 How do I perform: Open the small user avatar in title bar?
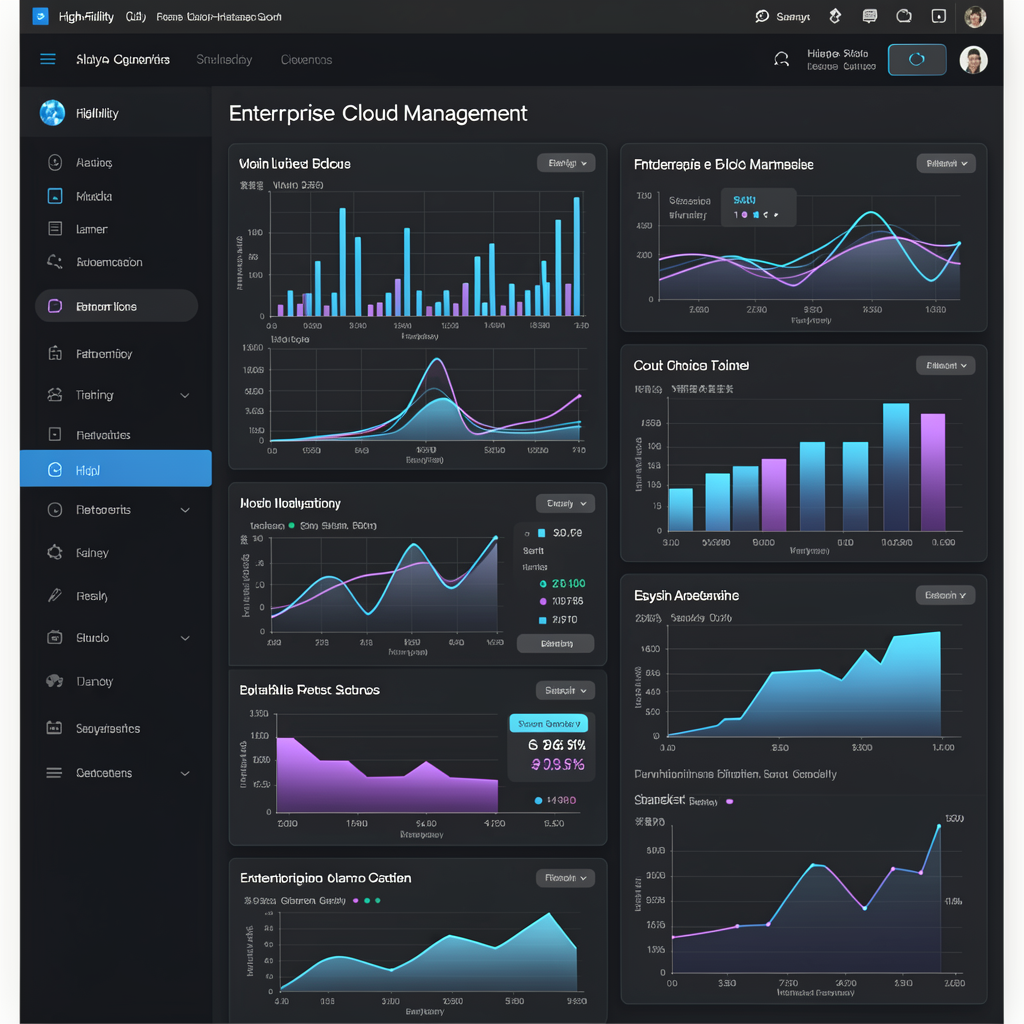pyautogui.click(x=975, y=16)
